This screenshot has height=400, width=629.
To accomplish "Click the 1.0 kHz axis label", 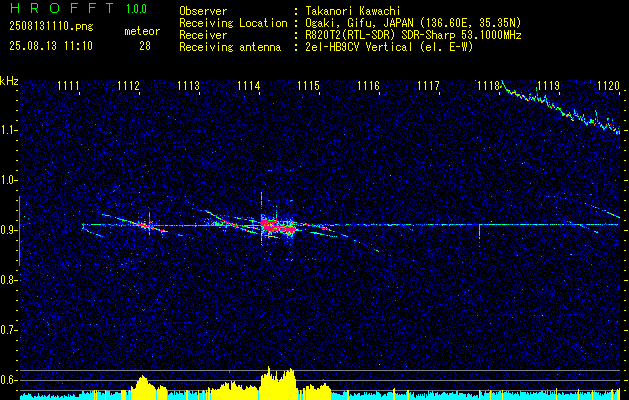I will [7, 180].
